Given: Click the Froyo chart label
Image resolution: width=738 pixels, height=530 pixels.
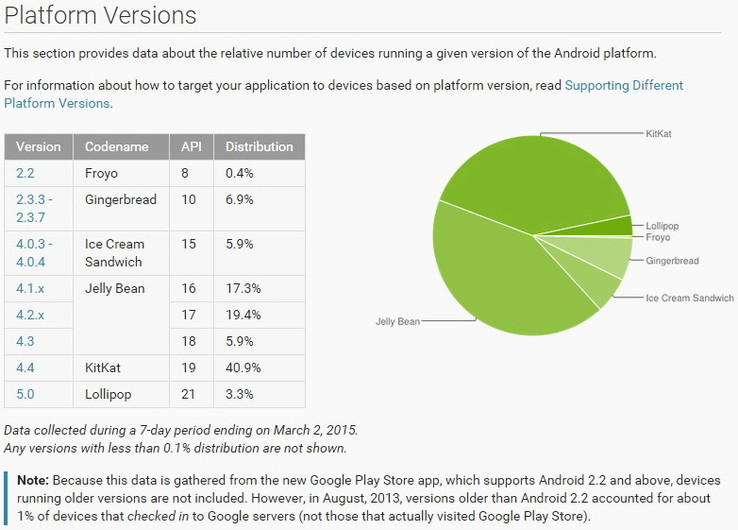Looking at the screenshot, I should [x=658, y=238].
